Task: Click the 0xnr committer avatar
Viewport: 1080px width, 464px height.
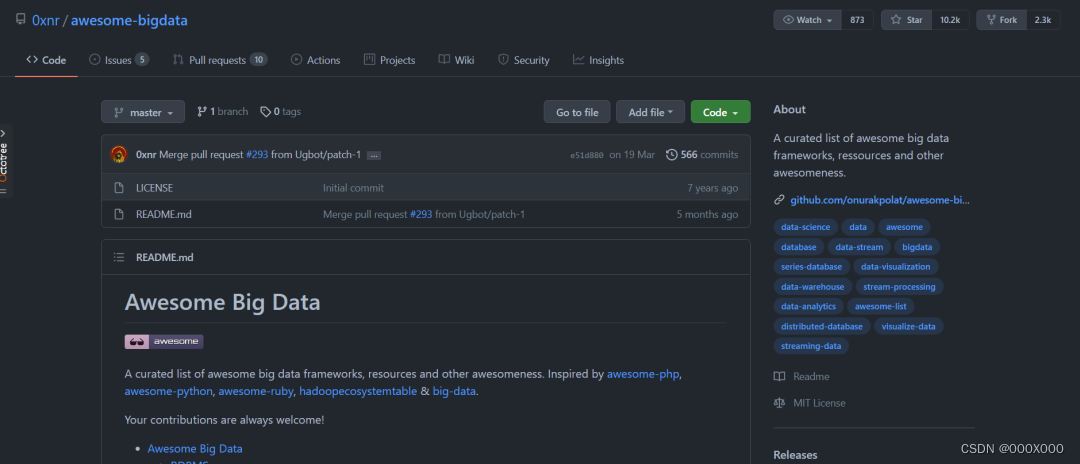Action: pyautogui.click(x=119, y=154)
